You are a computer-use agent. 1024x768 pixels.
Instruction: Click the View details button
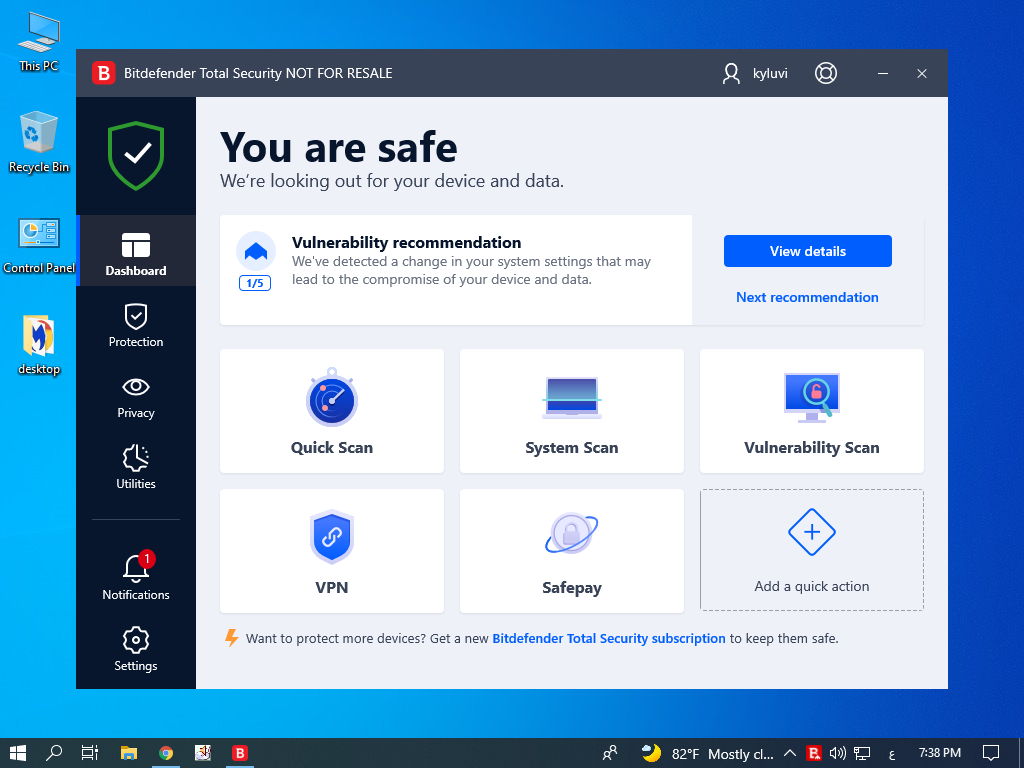[x=807, y=251]
